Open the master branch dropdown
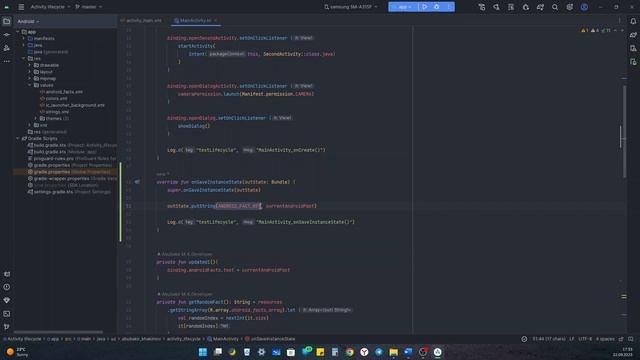The image size is (640, 360). (x=89, y=7)
